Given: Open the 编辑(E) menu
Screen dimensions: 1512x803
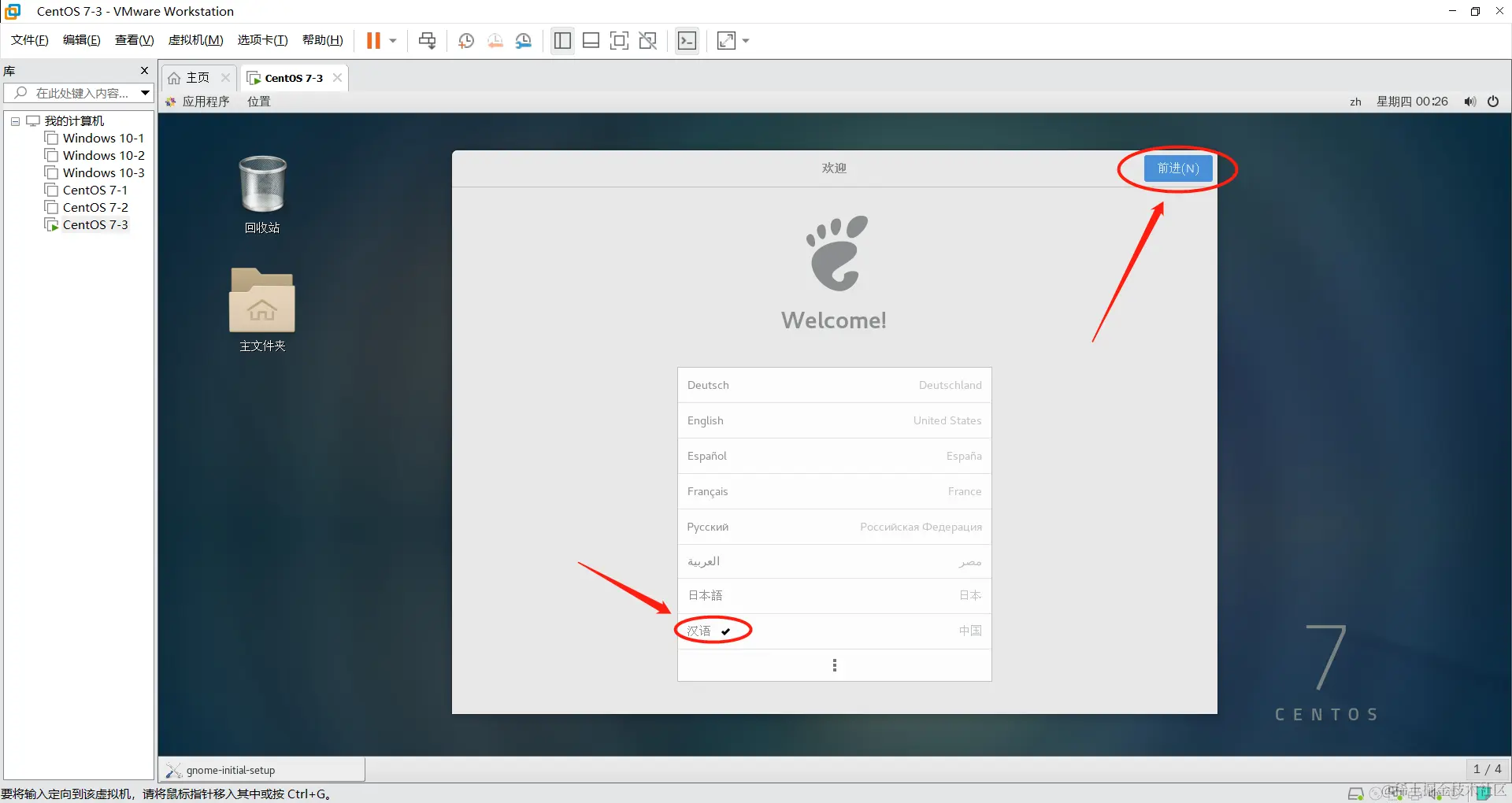Looking at the screenshot, I should click(x=82, y=40).
